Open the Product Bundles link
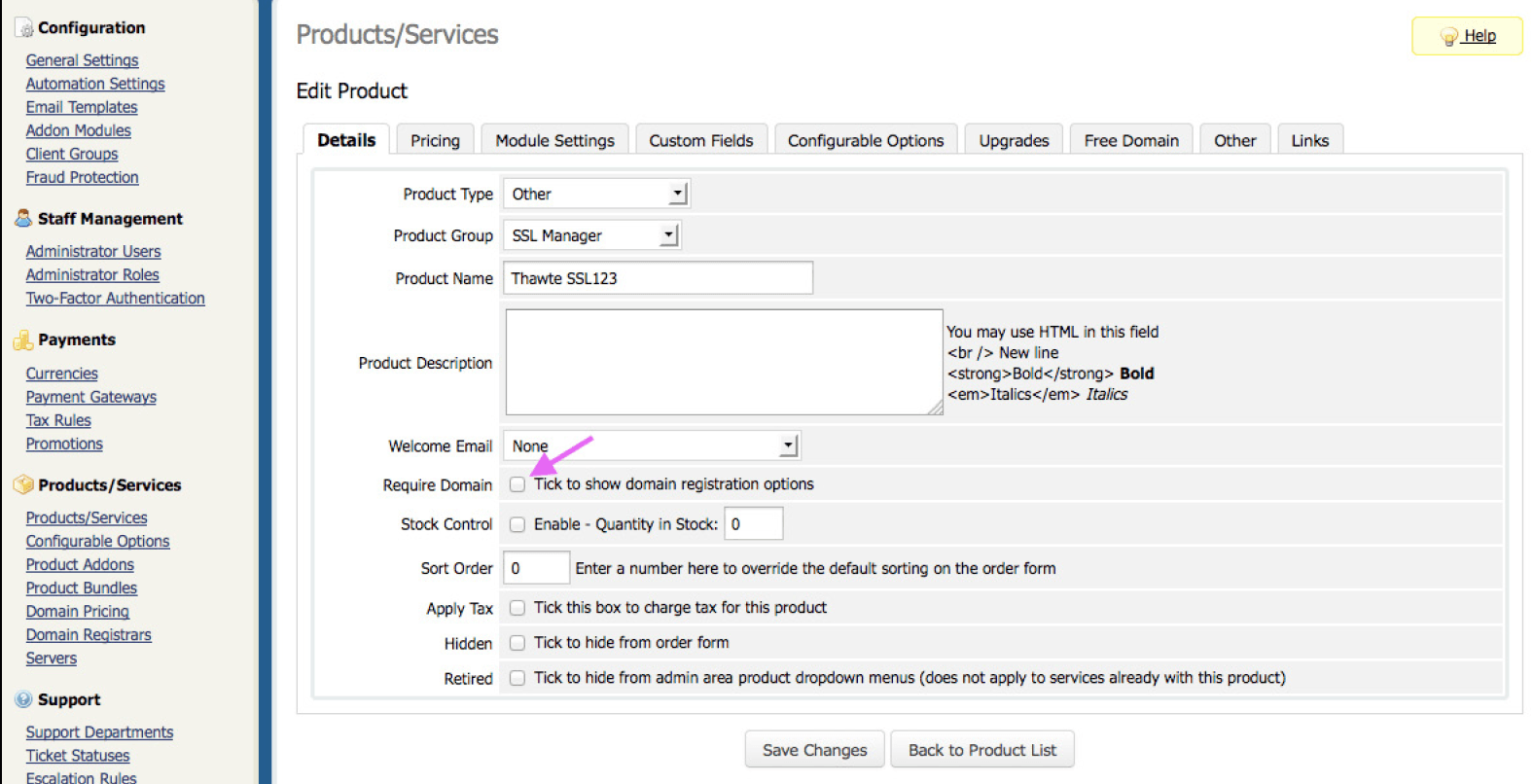 click(82, 588)
